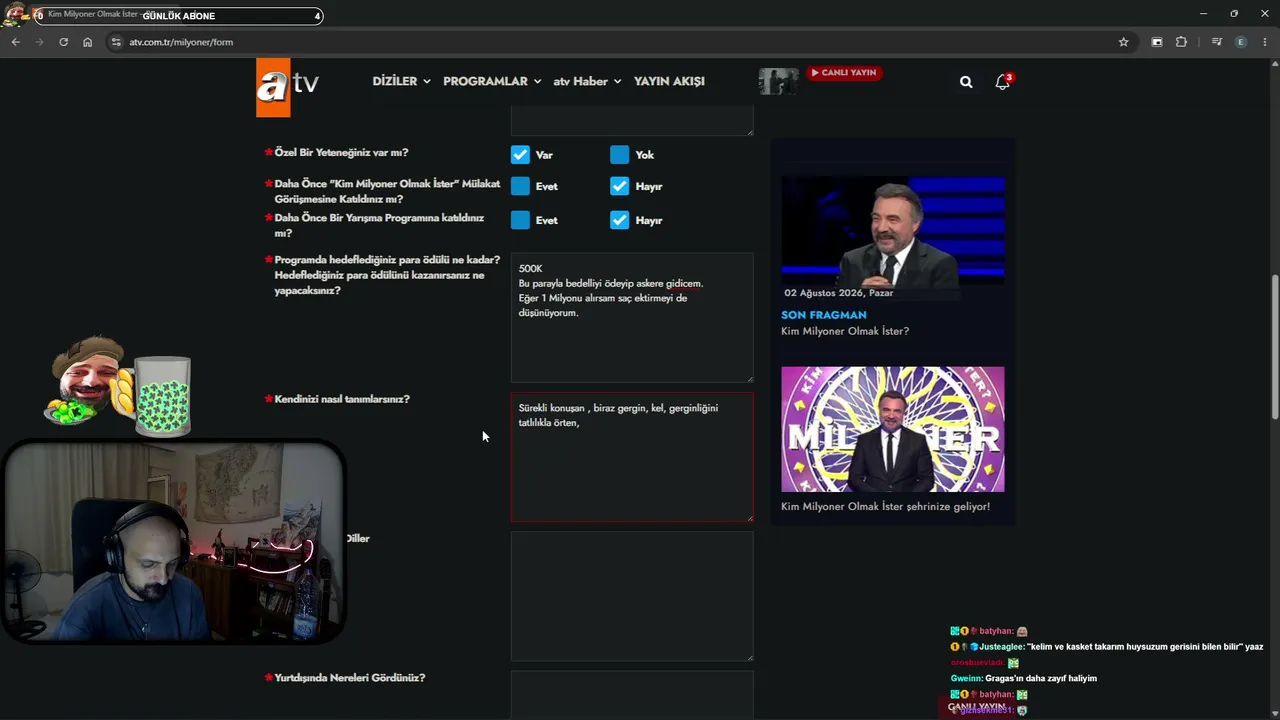1280x720 pixels.
Task: Expand the DİZİLER menu
Action: point(401,81)
